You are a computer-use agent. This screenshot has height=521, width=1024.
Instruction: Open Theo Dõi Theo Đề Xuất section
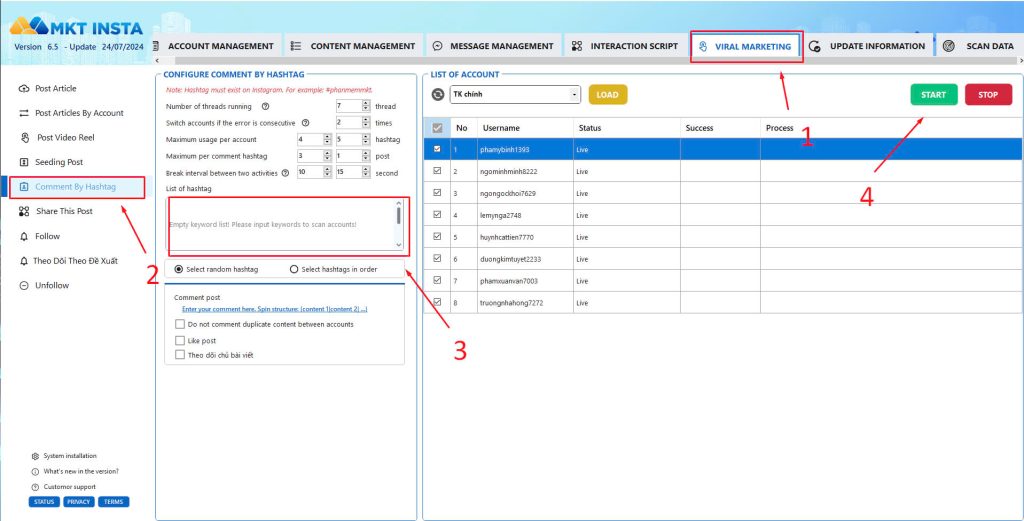69,260
